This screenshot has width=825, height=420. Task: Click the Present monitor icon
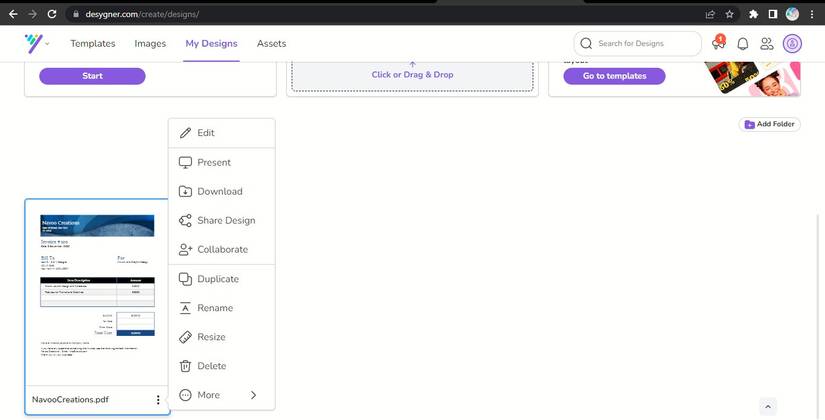pos(185,163)
